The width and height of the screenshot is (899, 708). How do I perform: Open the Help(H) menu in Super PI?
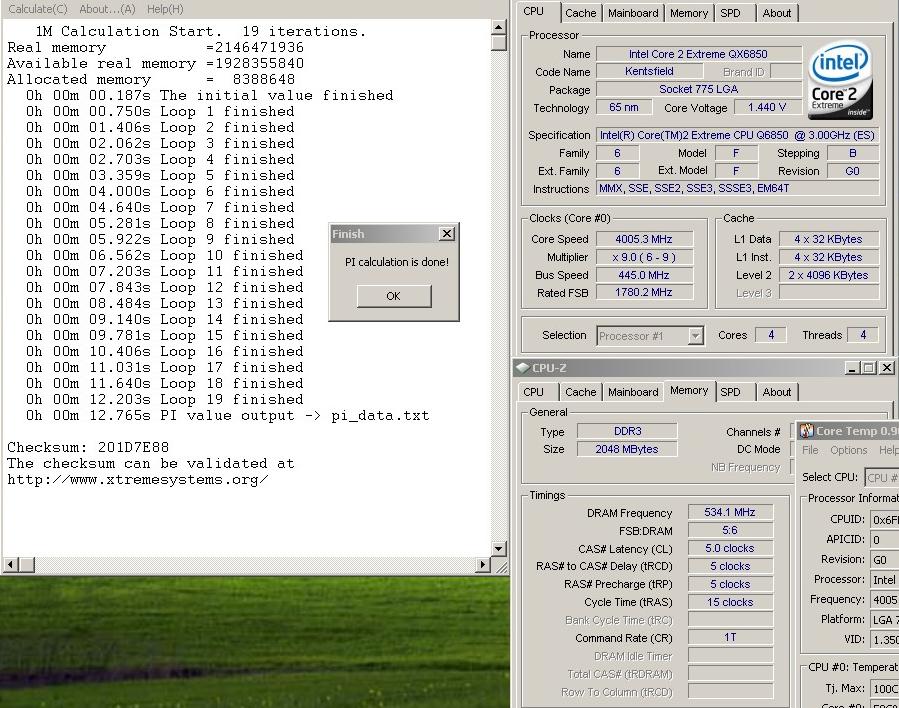(165, 9)
